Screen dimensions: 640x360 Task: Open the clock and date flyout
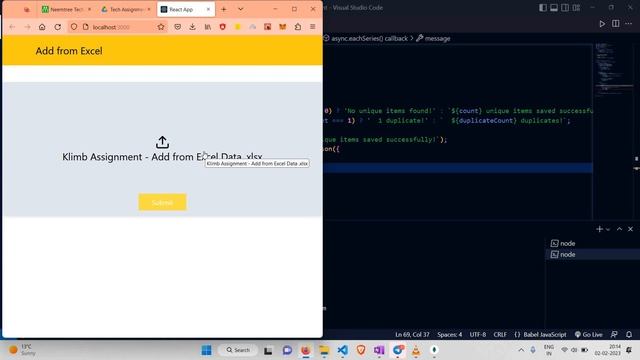(607, 350)
